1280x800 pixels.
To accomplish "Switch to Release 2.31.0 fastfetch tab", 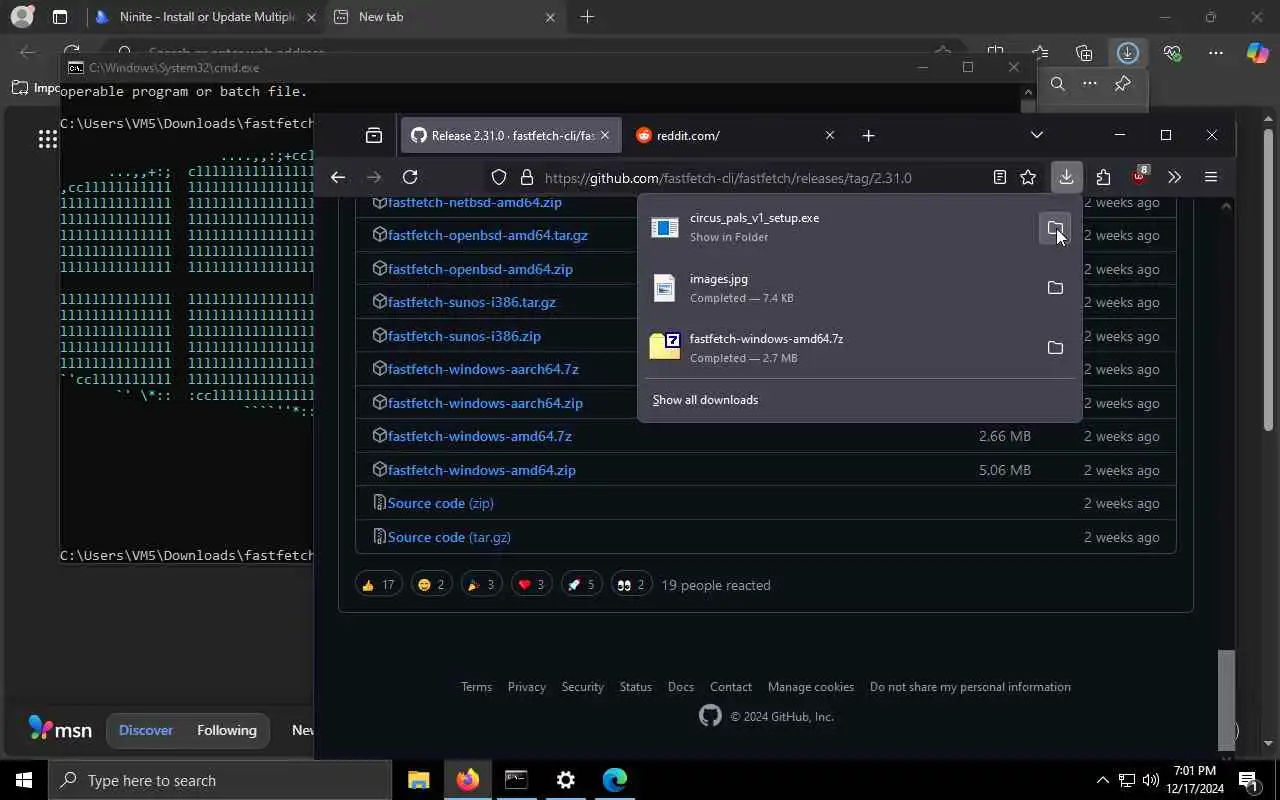I will [511, 135].
